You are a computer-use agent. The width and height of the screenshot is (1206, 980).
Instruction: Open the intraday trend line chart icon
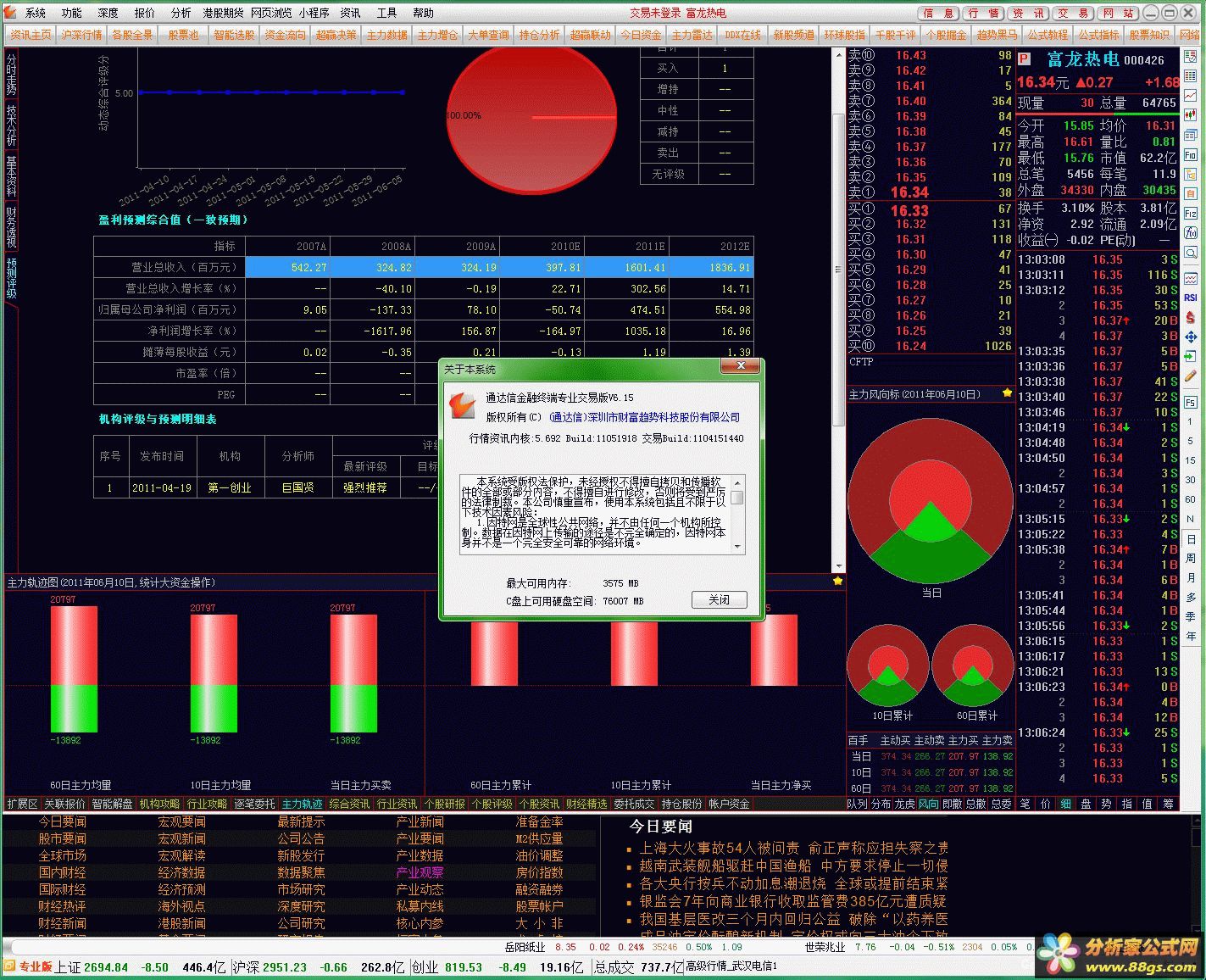(1191, 95)
